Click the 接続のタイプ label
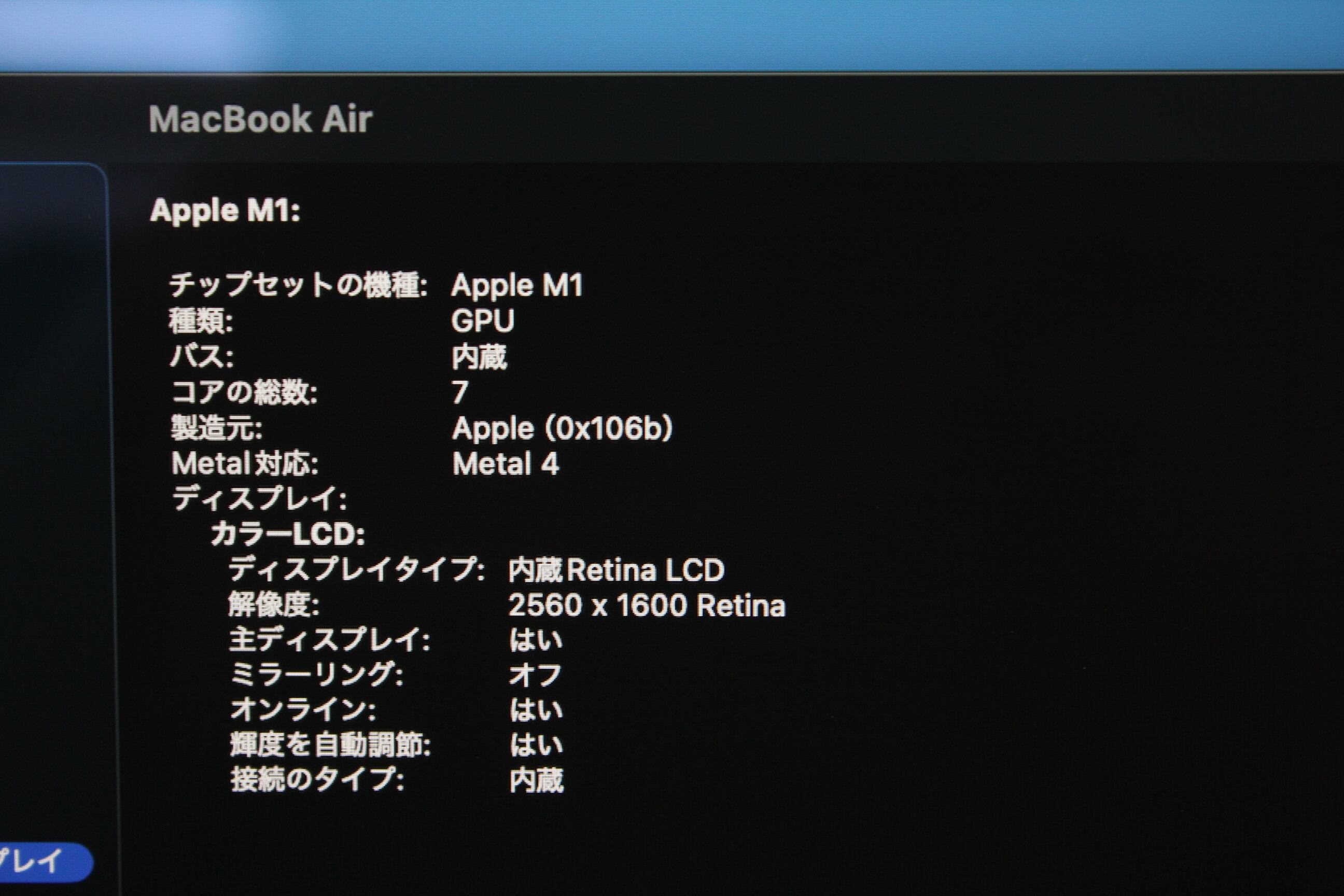 click(x=317, y=779)
